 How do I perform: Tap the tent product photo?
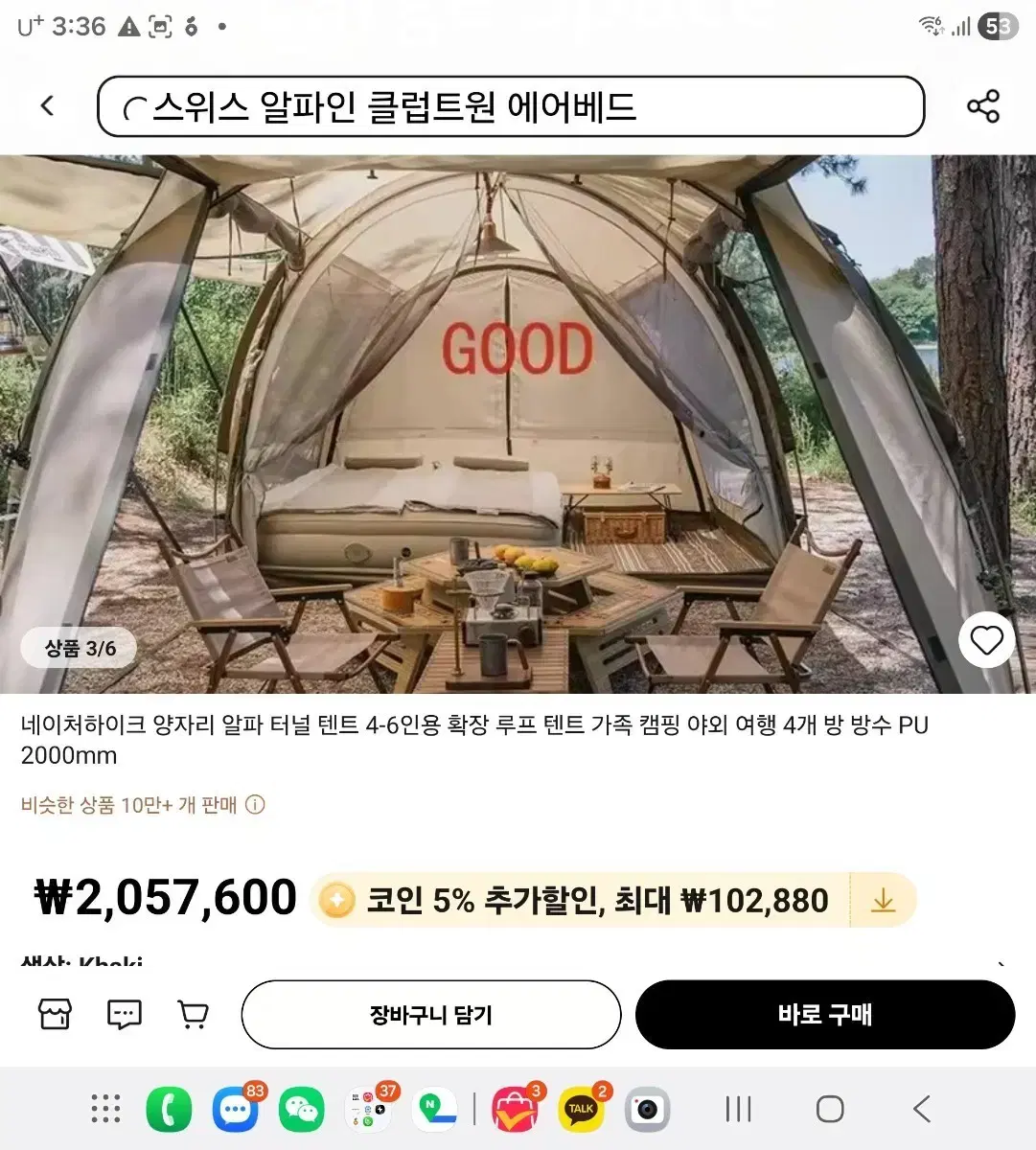[x=518, y=424]
